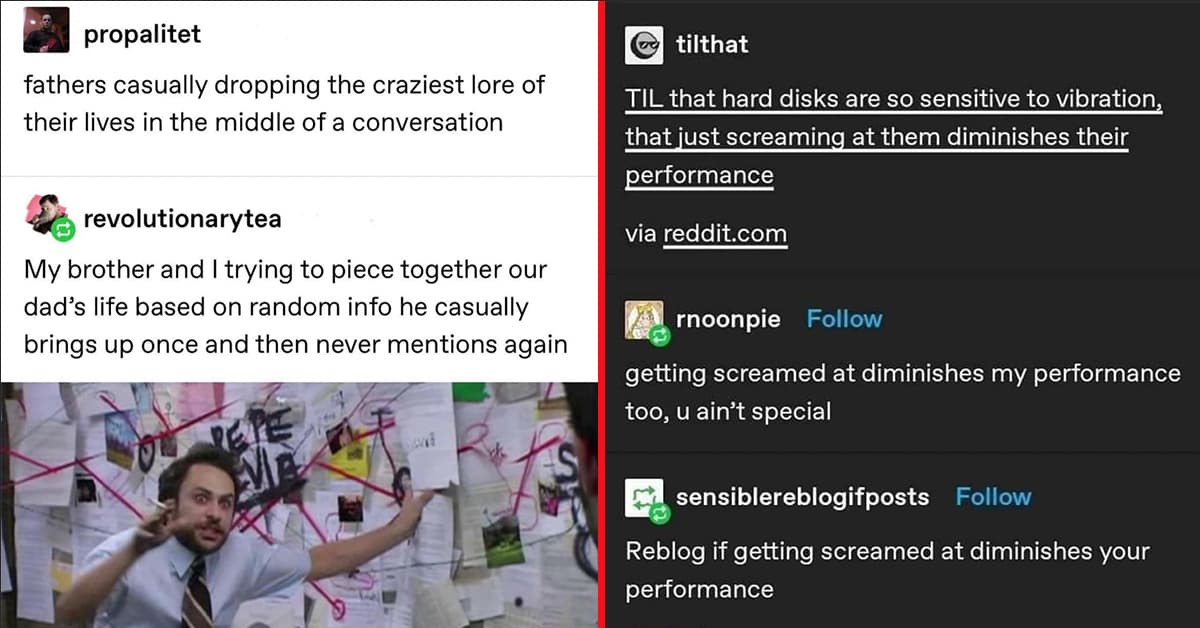Image resolution: width=1200 pixels, height=628 pixels.
Task: Open rnoonpie's blog via the username text
Action: click(728, 318)
